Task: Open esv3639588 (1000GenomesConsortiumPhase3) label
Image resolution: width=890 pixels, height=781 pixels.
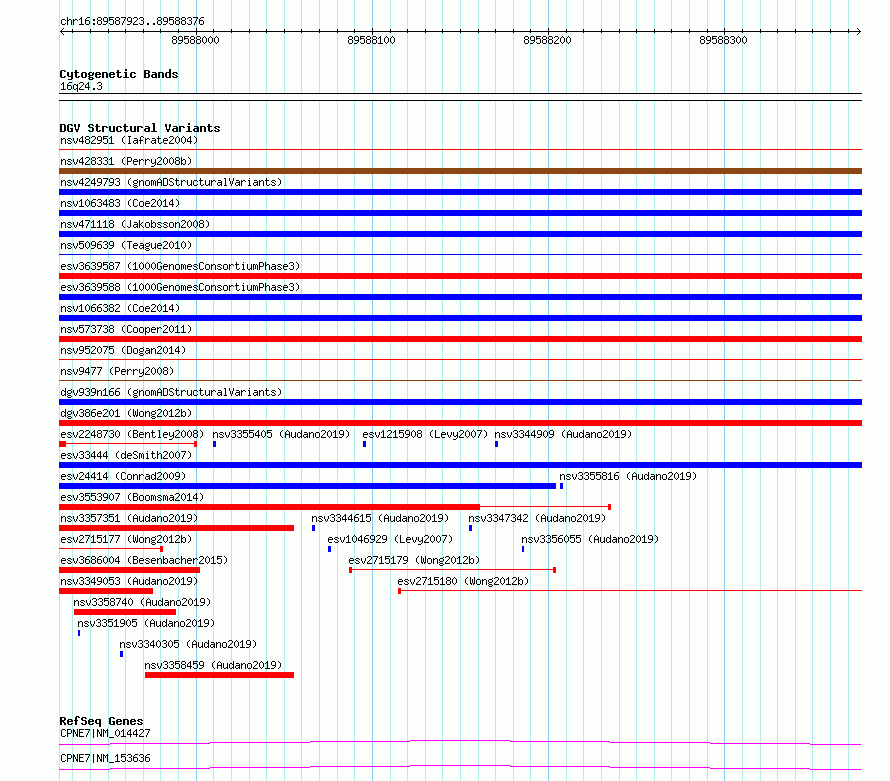Action: click(x=180, y=287)
